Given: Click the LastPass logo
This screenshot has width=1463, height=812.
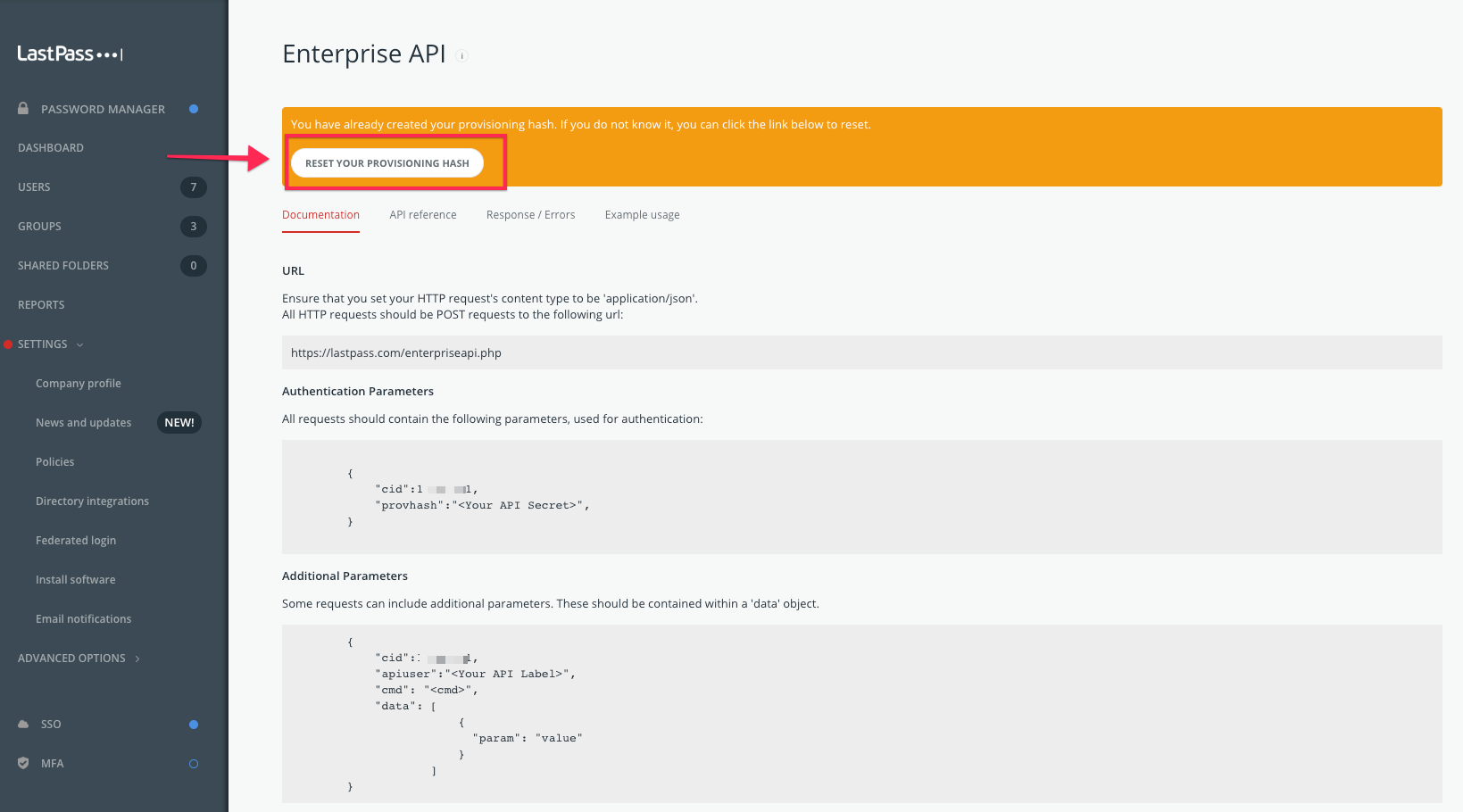Looking at the screenshot, I should coord(69,53).
